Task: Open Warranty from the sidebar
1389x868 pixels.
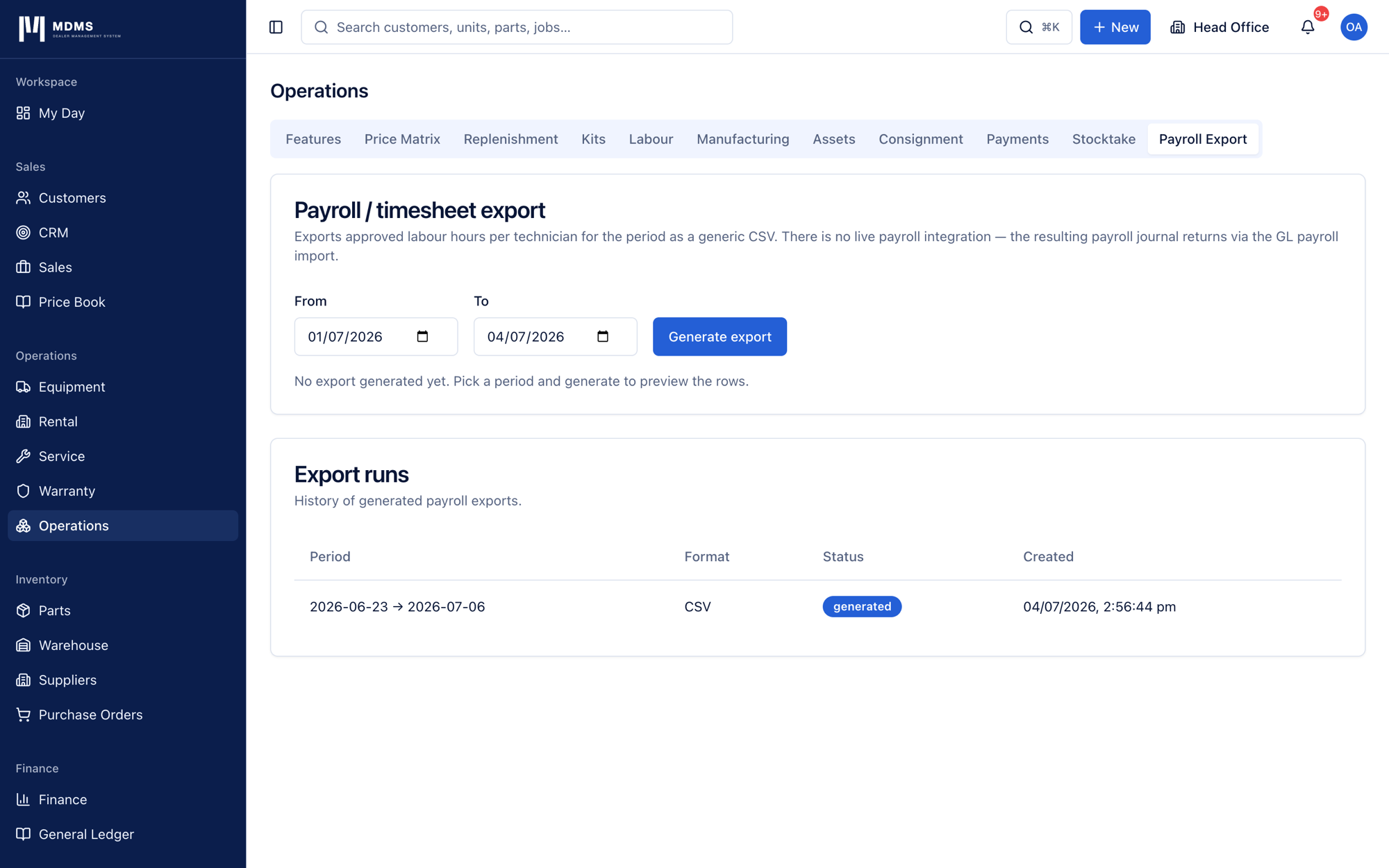Action: pyautogui.click(x=123, y=491)
